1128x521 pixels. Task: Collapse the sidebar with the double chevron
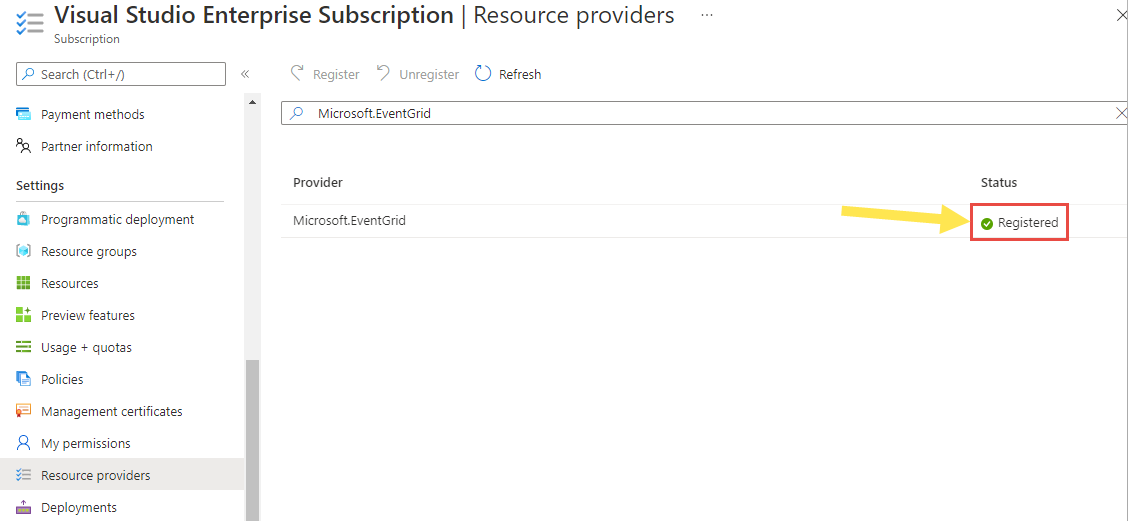point(245,74)
